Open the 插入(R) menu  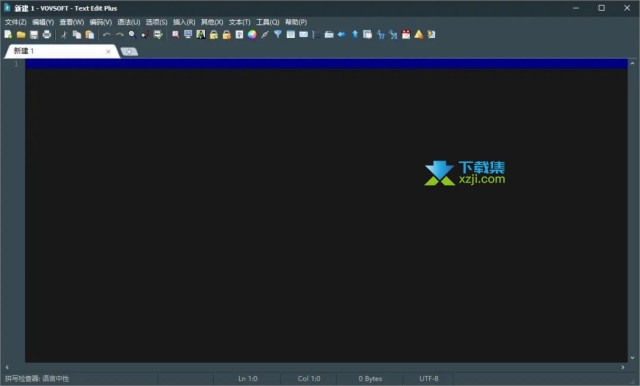(x=184, y=22)
